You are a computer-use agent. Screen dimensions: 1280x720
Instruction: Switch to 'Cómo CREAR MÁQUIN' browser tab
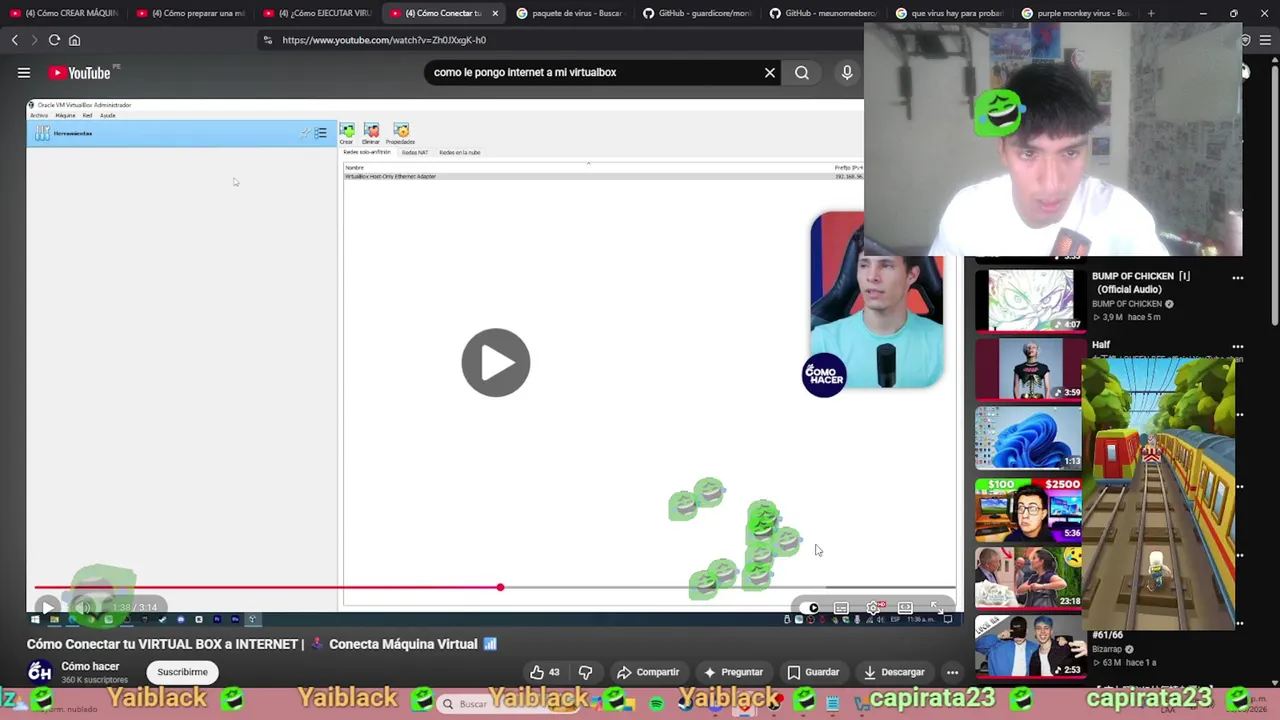pos(64,13)
